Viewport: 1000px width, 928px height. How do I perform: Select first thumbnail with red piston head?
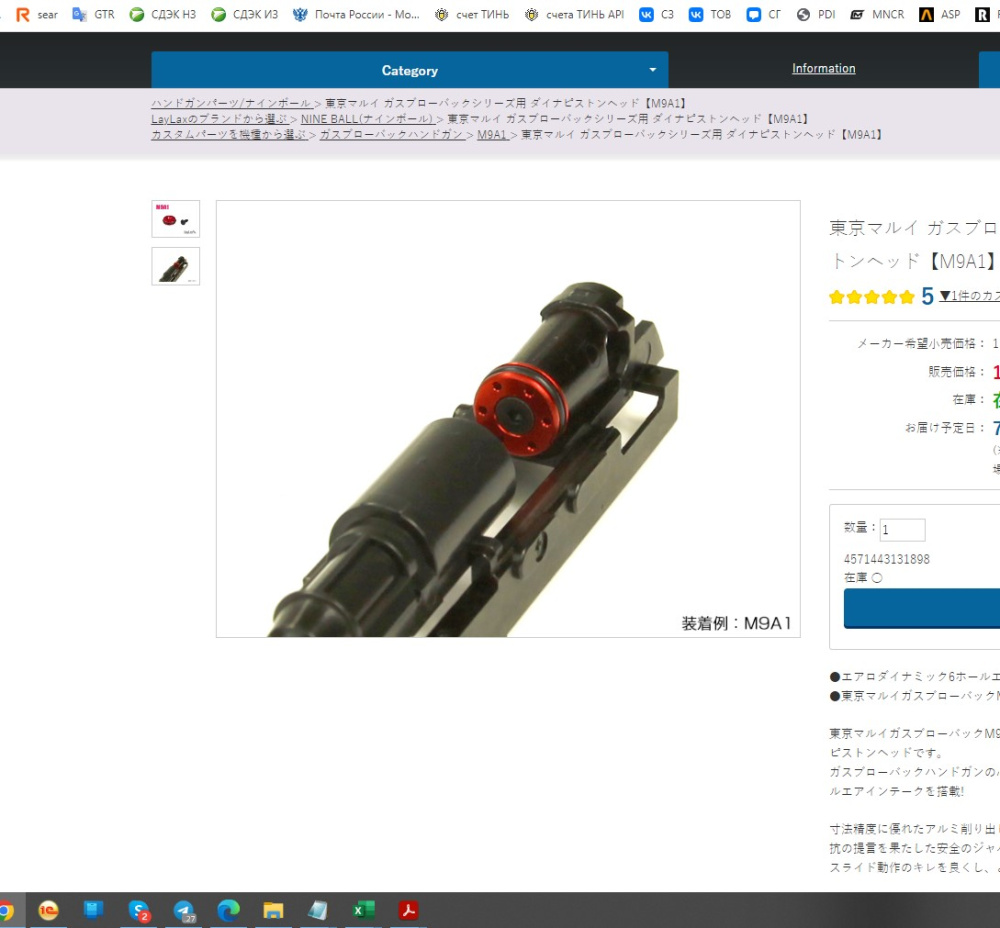175,219
